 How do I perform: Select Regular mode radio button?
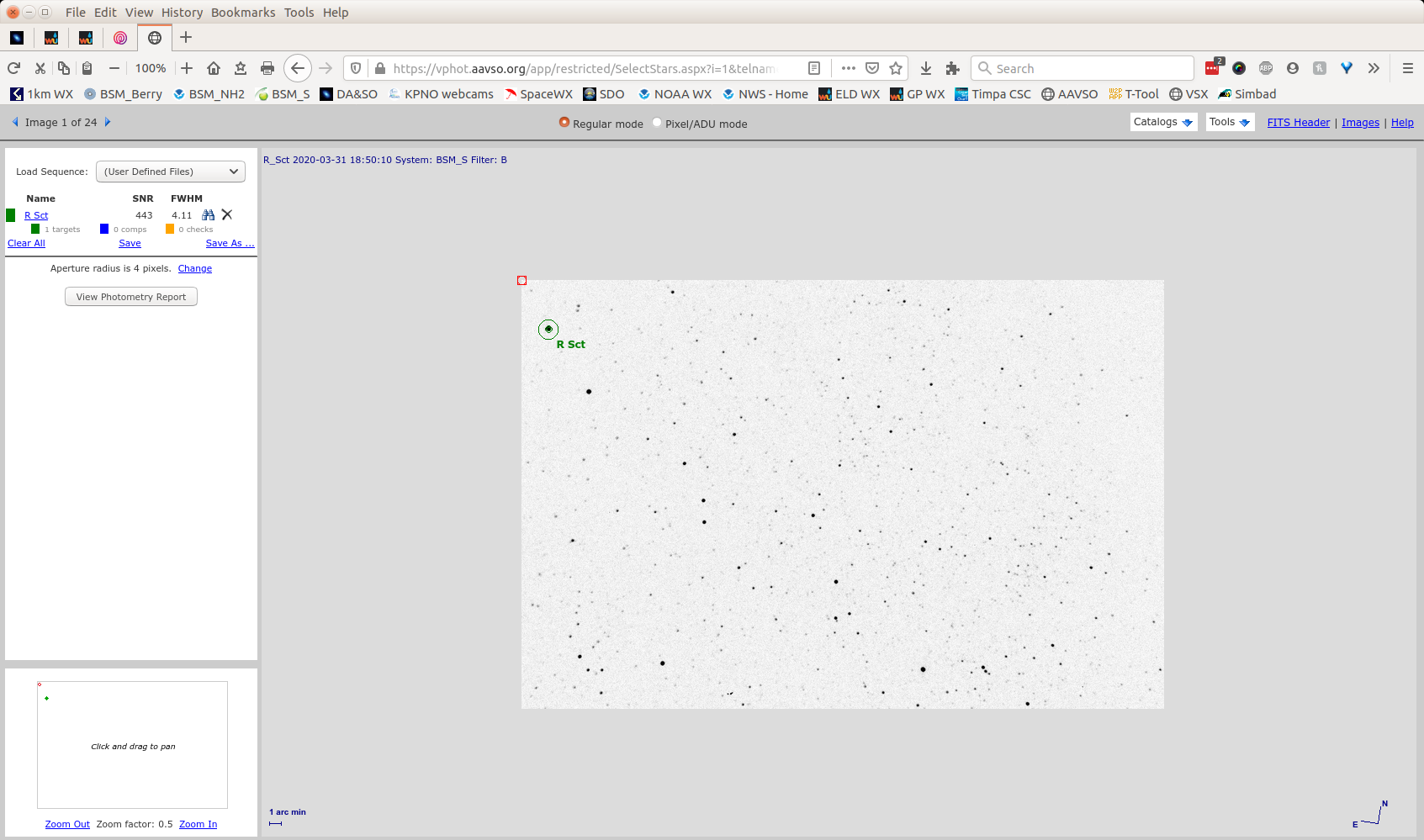pos(564,123)
